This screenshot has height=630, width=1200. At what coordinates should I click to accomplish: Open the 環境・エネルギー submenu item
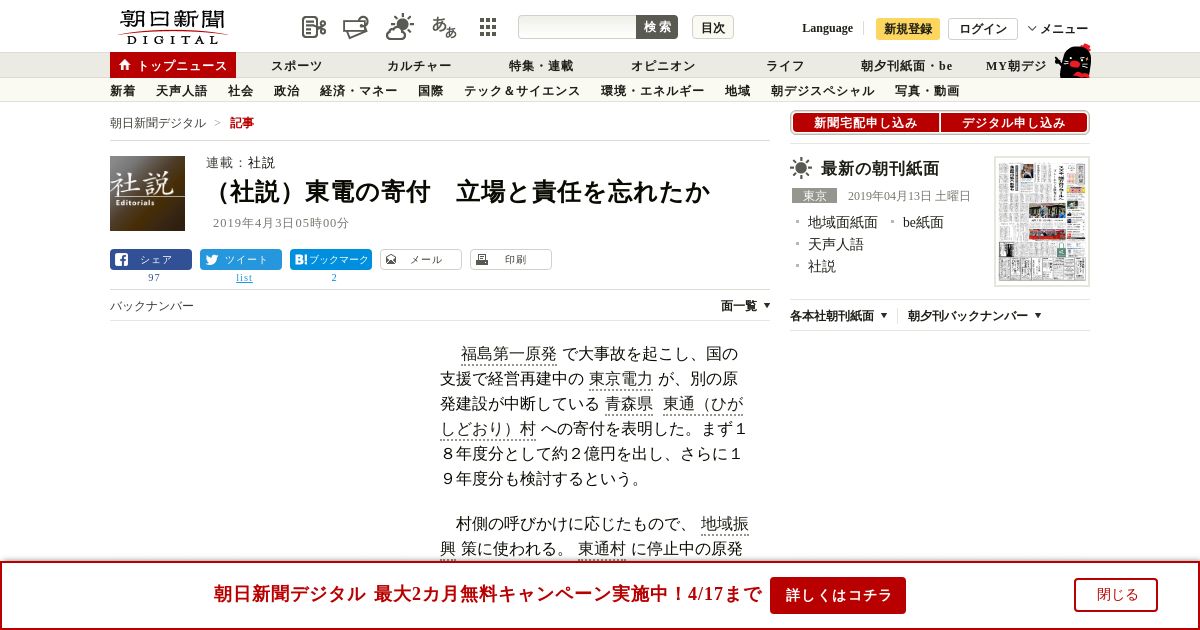point(653,90)
